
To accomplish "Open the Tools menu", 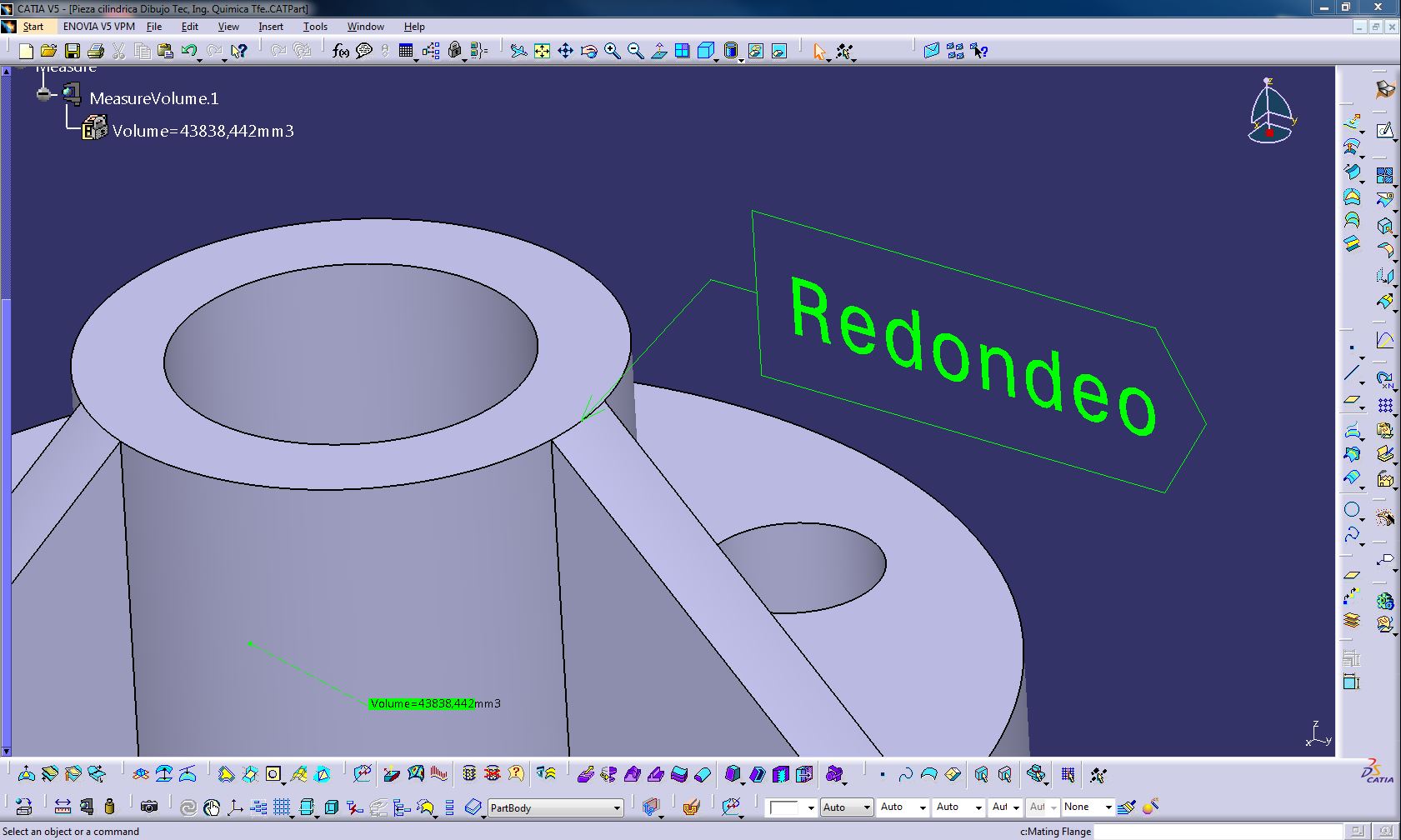I will point(315,27).
